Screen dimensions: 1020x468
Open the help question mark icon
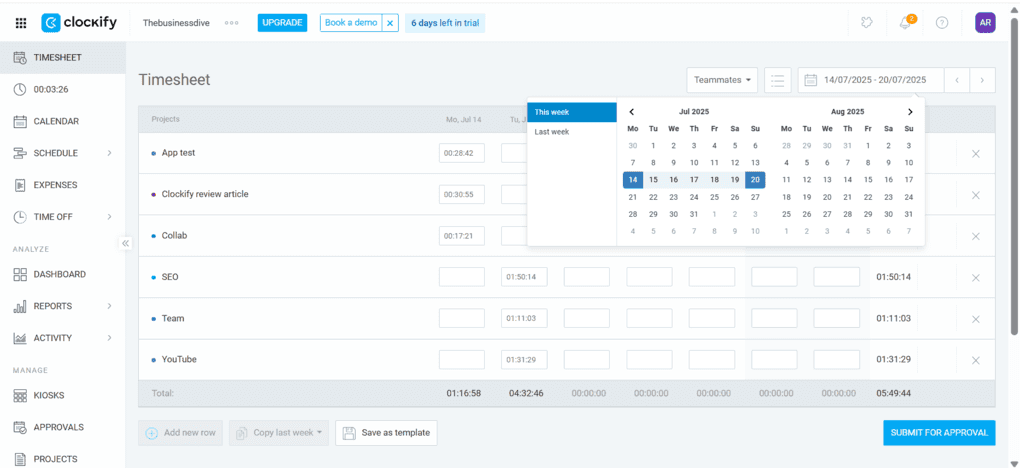(x=942, y=23)
